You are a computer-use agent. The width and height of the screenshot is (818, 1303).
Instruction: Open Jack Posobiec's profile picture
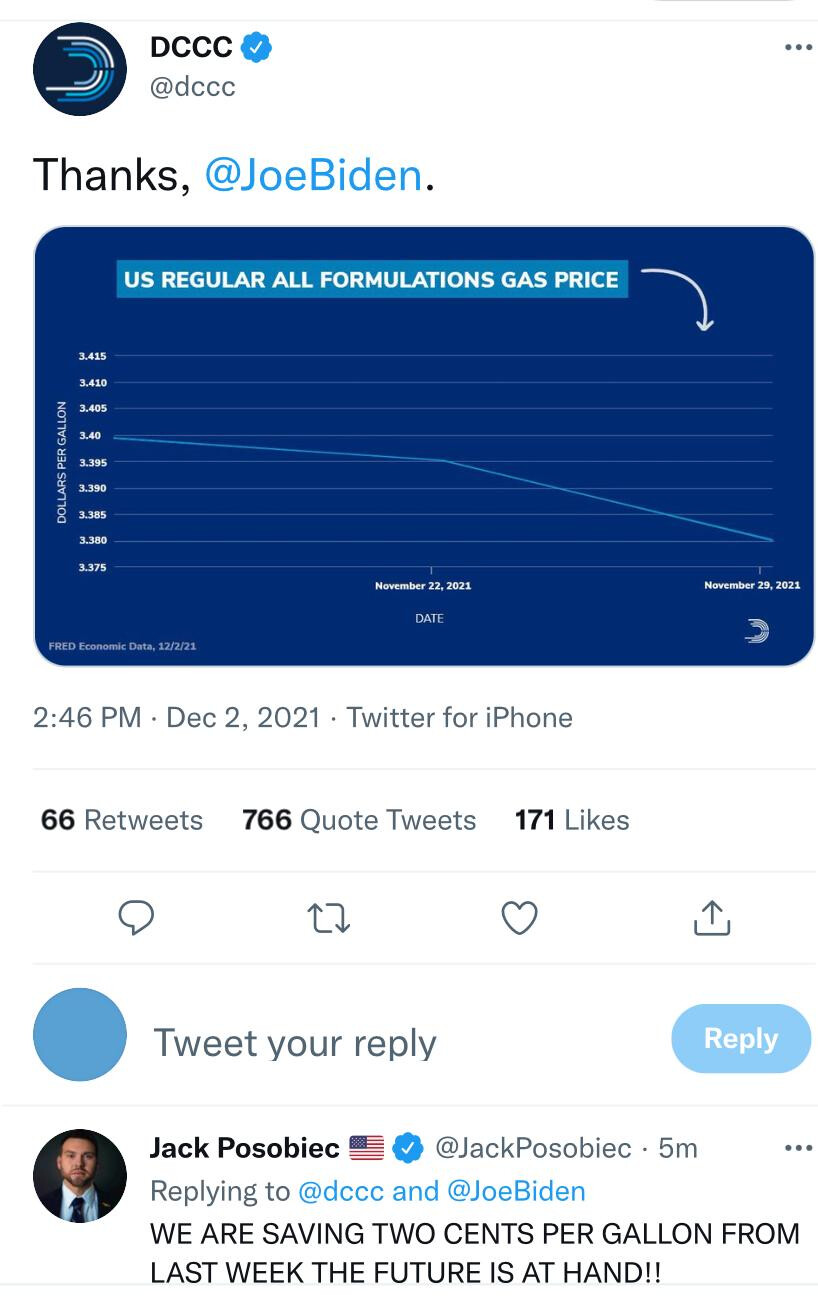tap(80, 1176)
